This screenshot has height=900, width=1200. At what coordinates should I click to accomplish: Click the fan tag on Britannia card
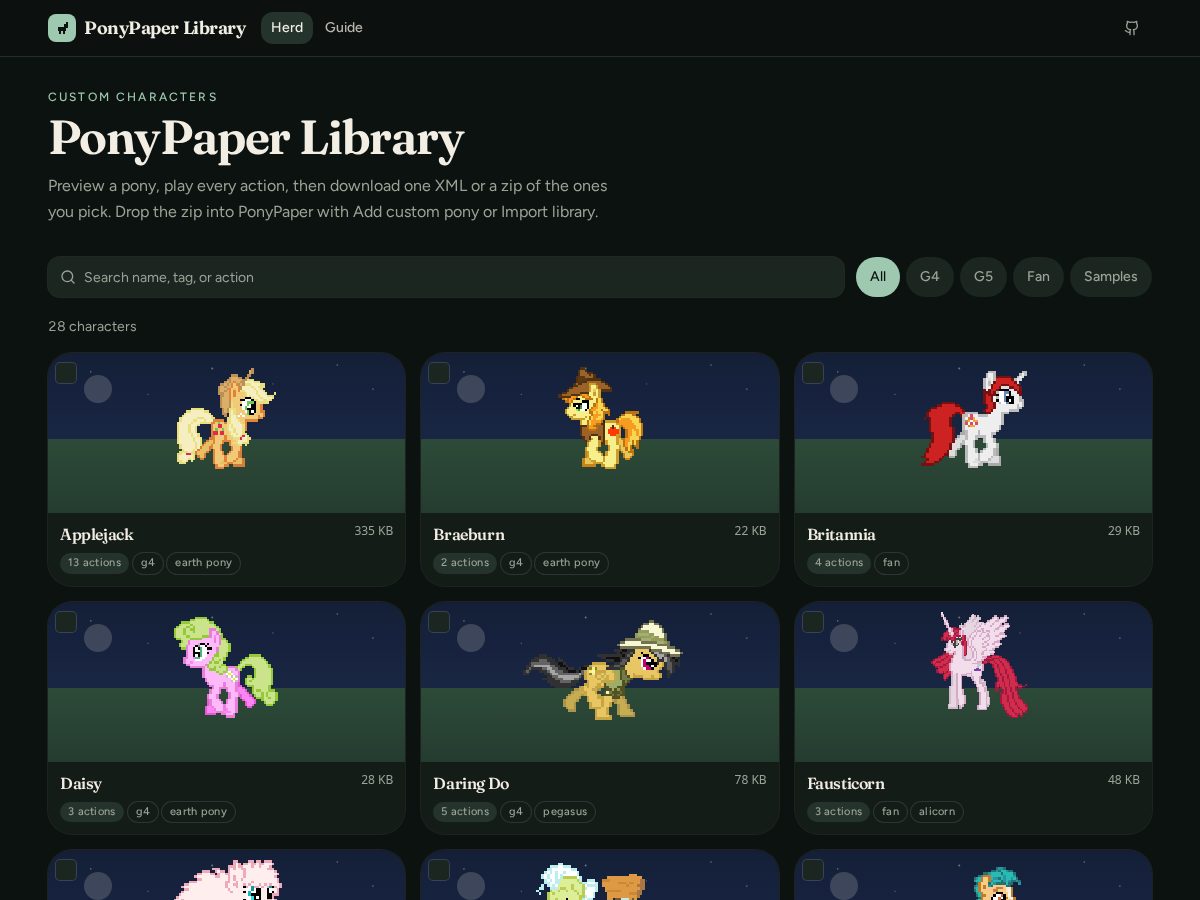(891, 563)
